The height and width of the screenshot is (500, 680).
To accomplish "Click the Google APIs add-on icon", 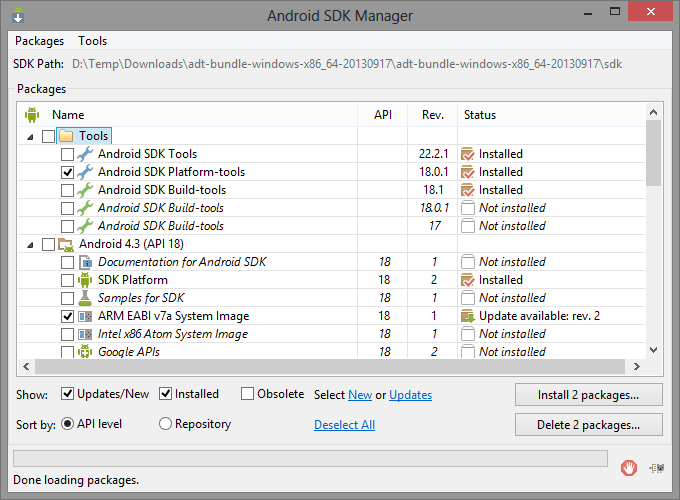I will pos(85,352).
